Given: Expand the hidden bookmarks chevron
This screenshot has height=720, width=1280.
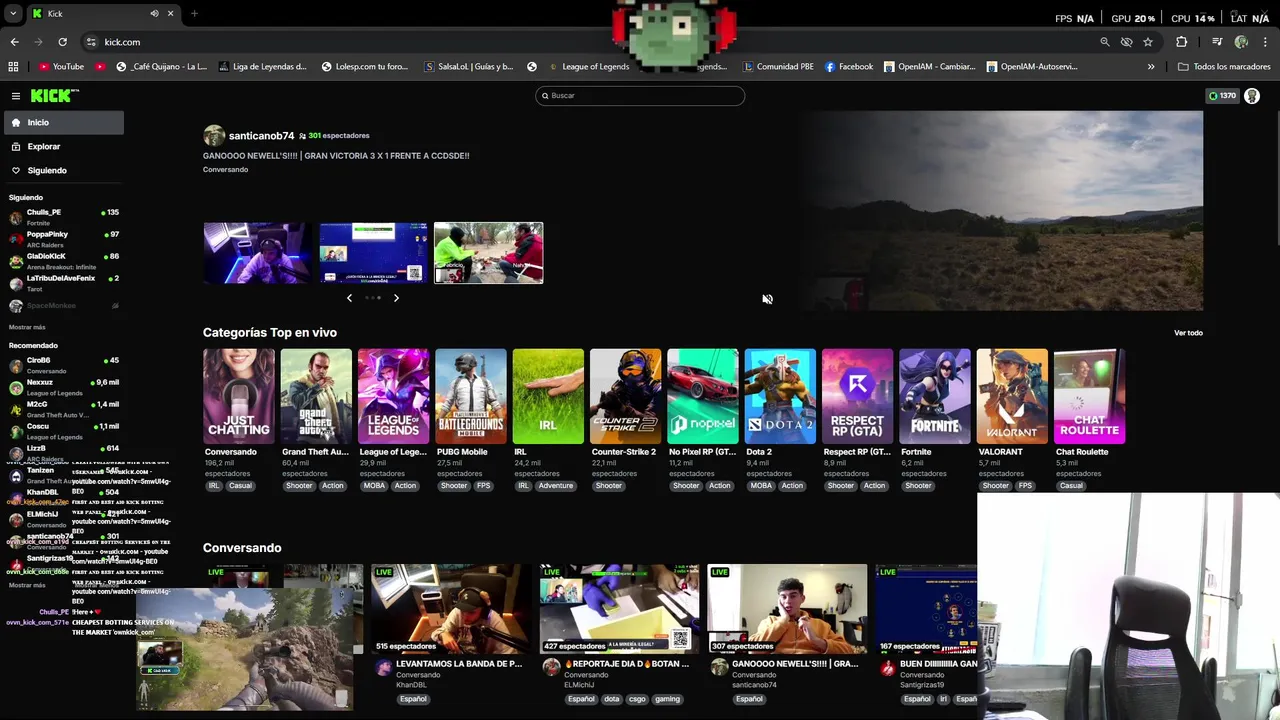Looking at the screenshot, I should 1151,67.
